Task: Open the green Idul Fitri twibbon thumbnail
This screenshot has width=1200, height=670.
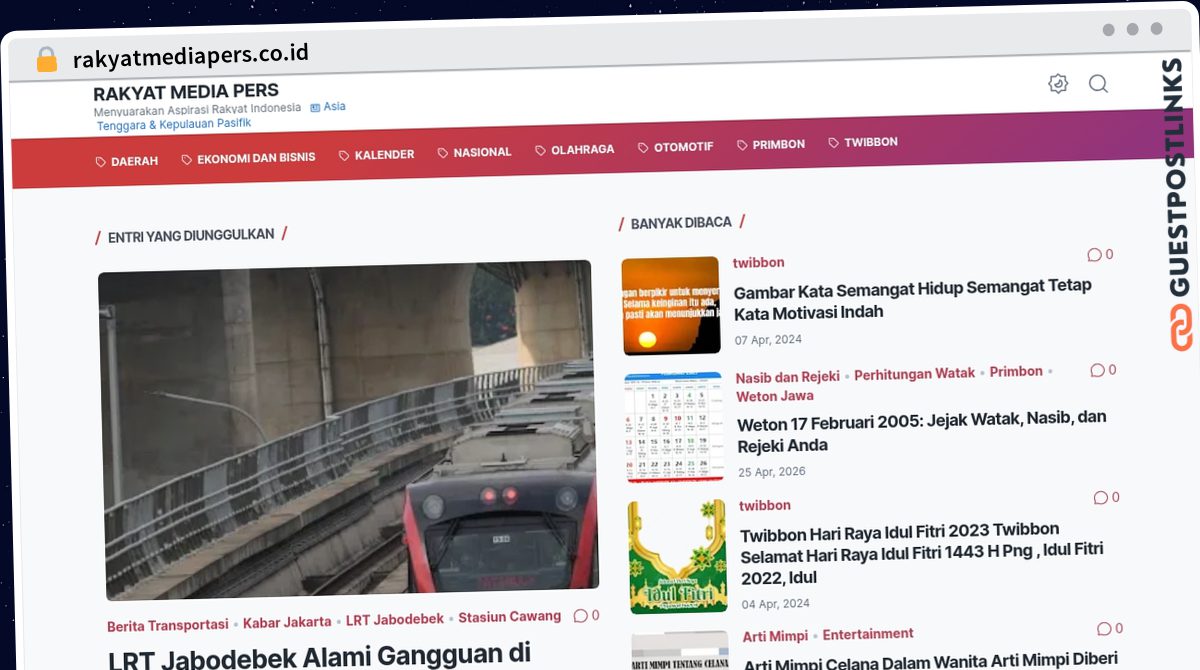Action: click(x=678, y=556)
